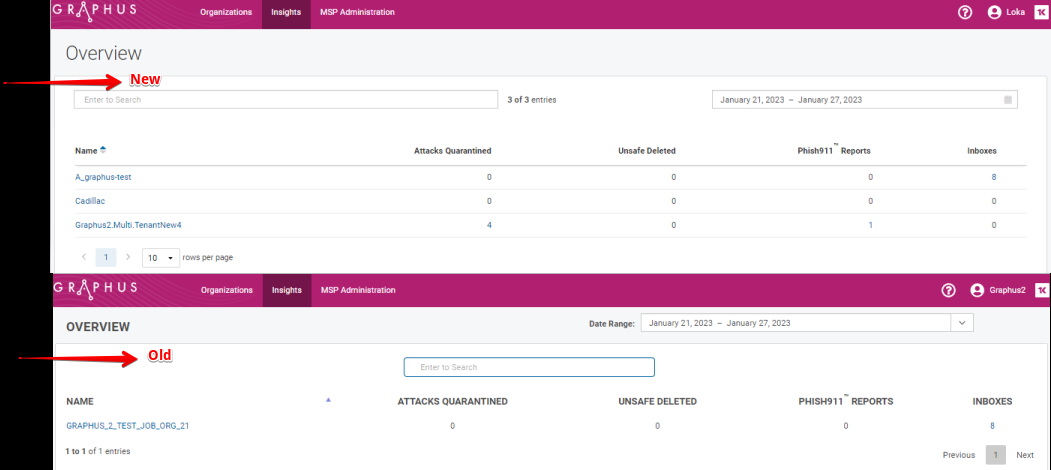Screen dimensions: 1051x470
Task: Open Loka user account menu
Action: point(1006,12)
